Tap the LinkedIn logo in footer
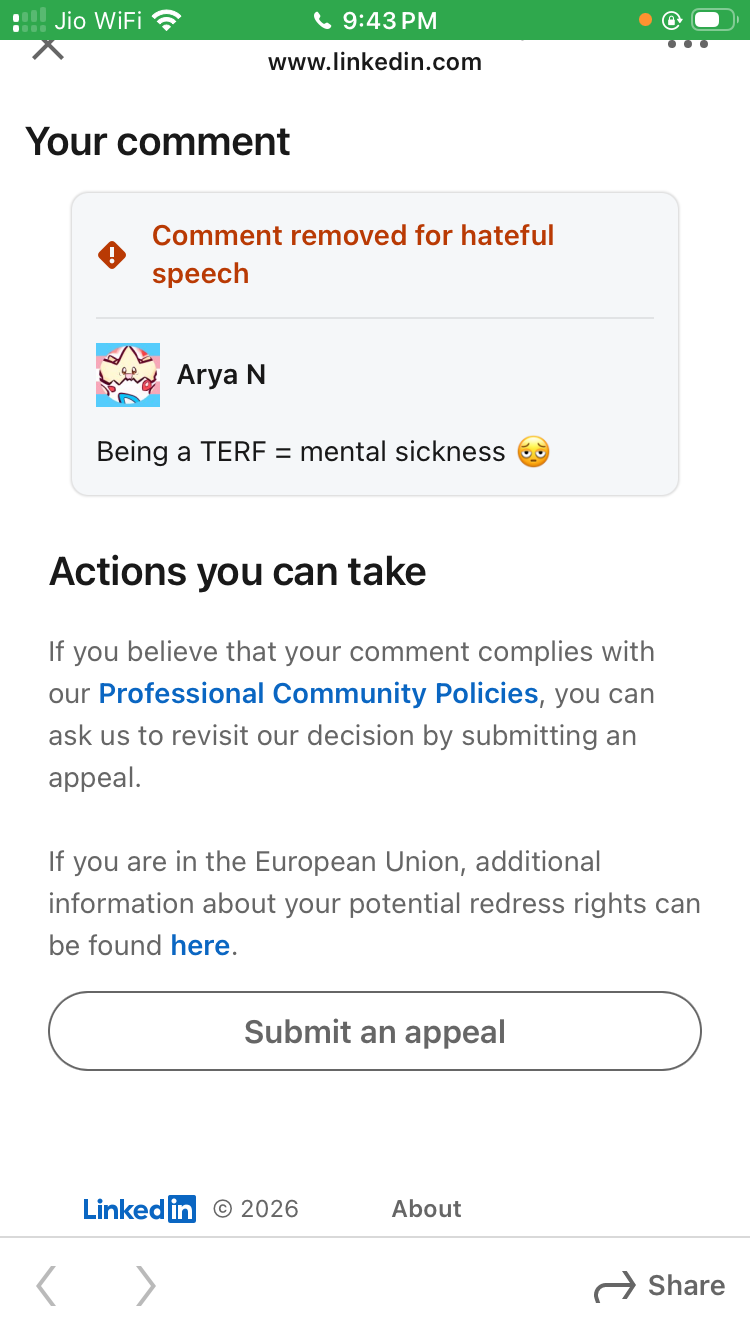This screenshot has height=1334, width=750. (x=139, y=1209)
